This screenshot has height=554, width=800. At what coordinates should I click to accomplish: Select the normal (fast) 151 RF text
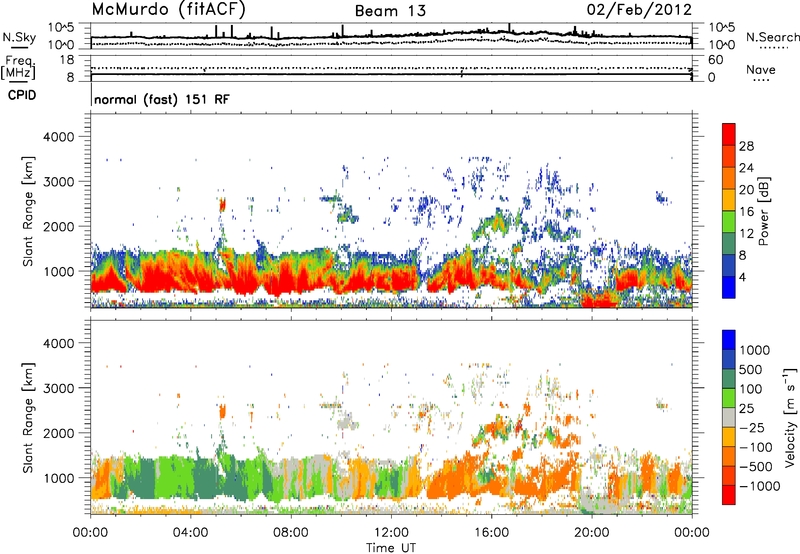click(x=162, y=99)
